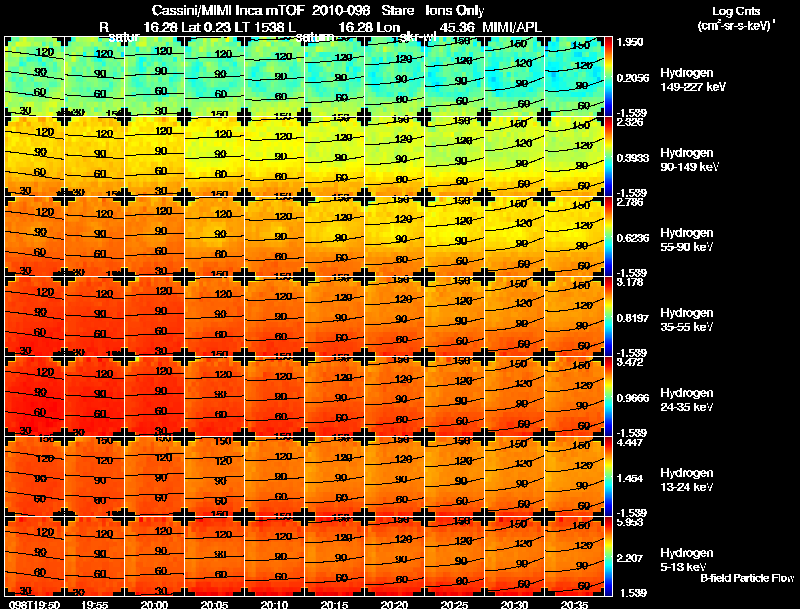Click the '20:20' time axis label
The height and width of the screenshot is (609, 800).
(x=394, y=604)
